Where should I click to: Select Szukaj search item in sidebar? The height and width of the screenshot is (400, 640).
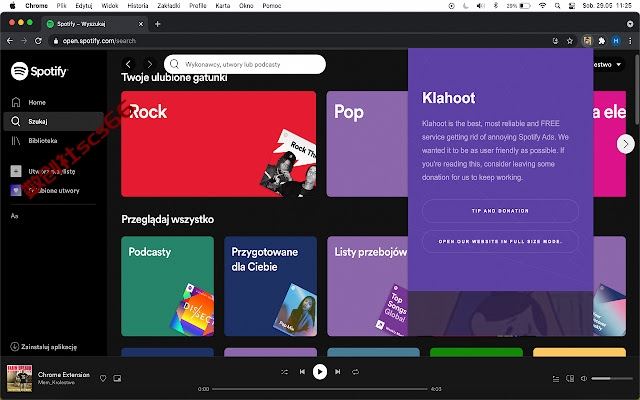click(53, 121)
